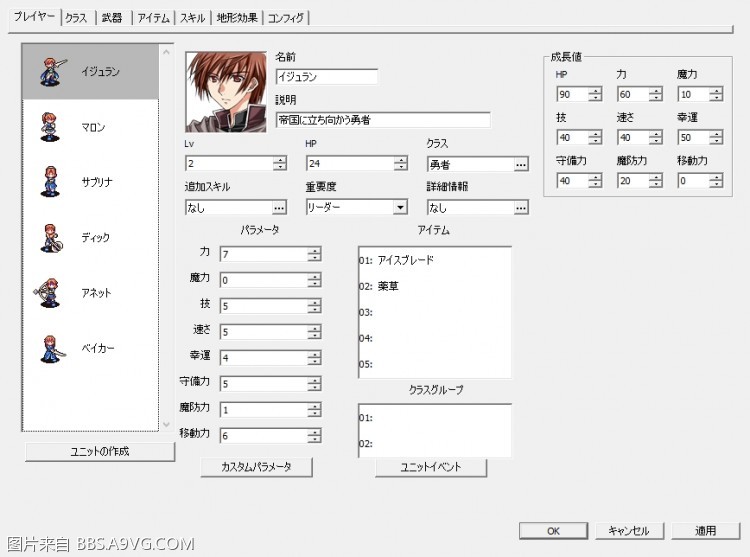Adjust the 成長値 力 stepper
Screen dimensions: 750x557
tap(656, 94)
